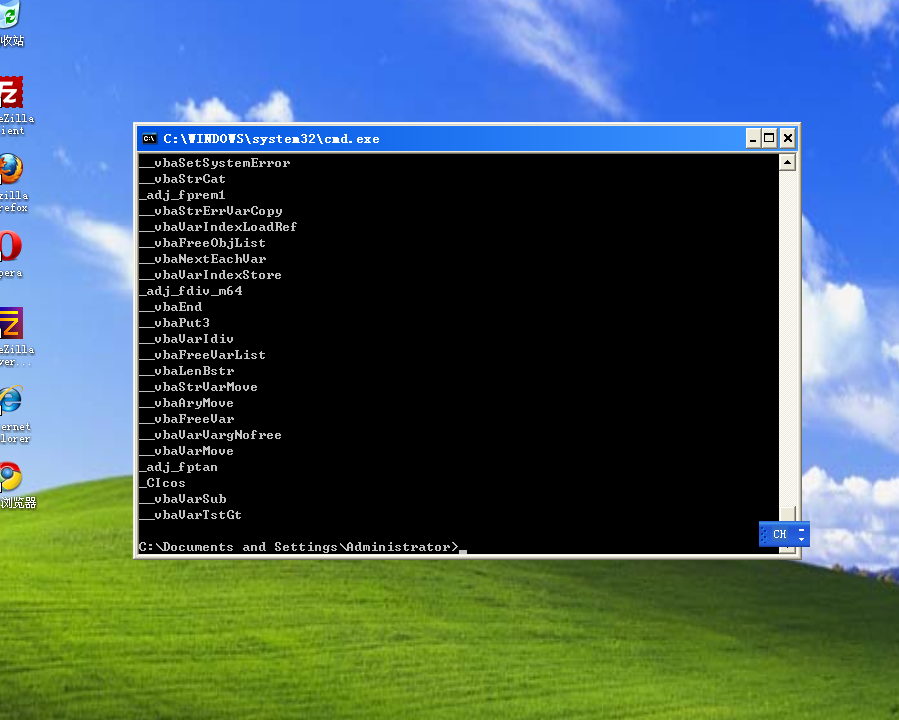The height and width of the screenshot is (720, 899).
Task: Click the __vbaVarVargNofree line
Action: pyautogui.click(x=211, y=436)
